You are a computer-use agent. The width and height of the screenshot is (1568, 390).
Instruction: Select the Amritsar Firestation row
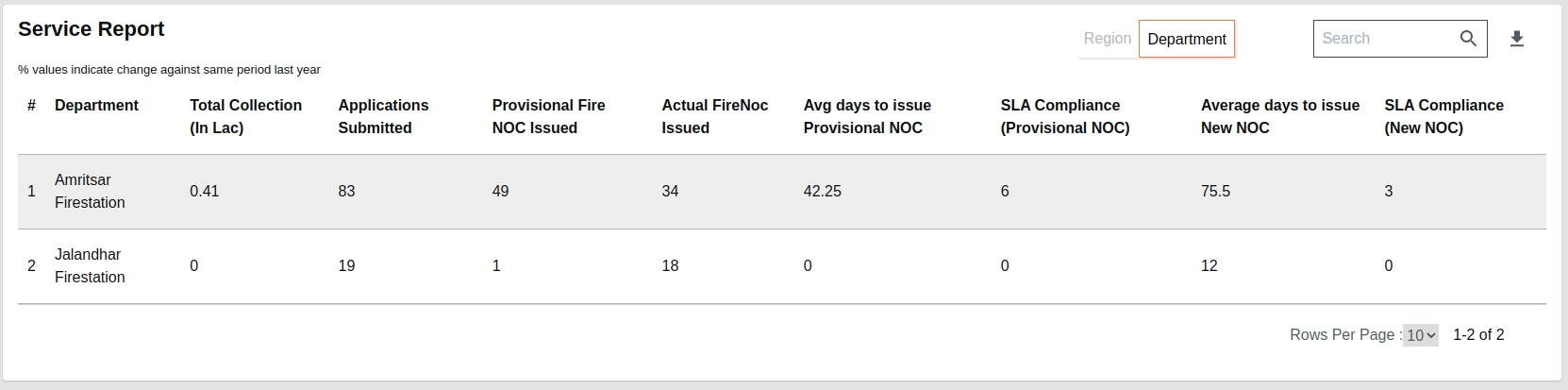[90, 191]
